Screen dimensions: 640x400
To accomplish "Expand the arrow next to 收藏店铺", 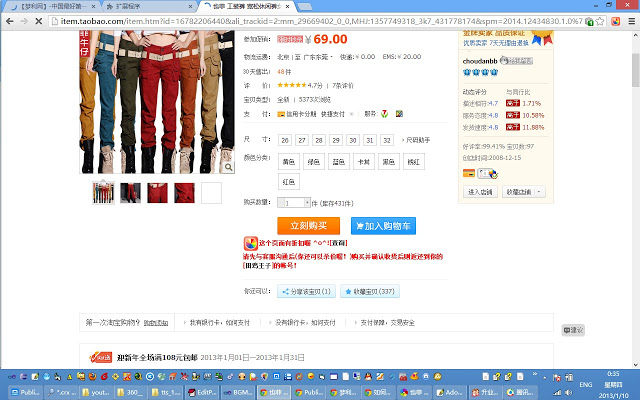I will (539, 191).
